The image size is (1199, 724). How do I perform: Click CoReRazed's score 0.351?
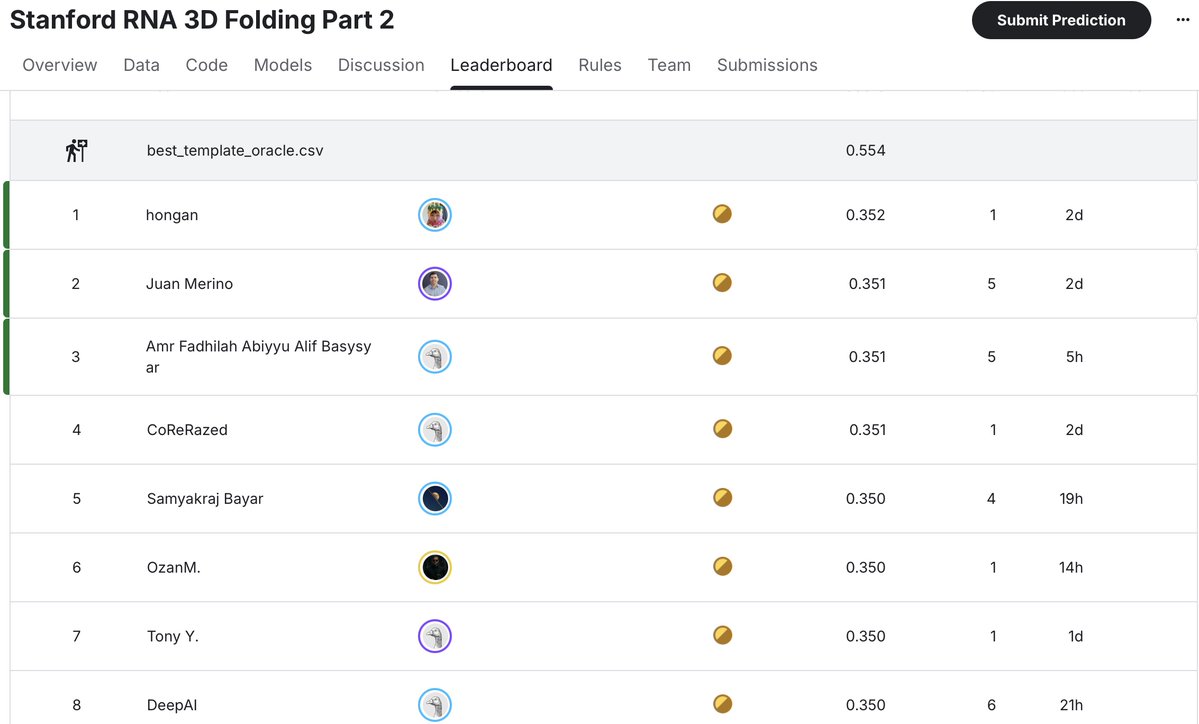(x=867, y=430)
